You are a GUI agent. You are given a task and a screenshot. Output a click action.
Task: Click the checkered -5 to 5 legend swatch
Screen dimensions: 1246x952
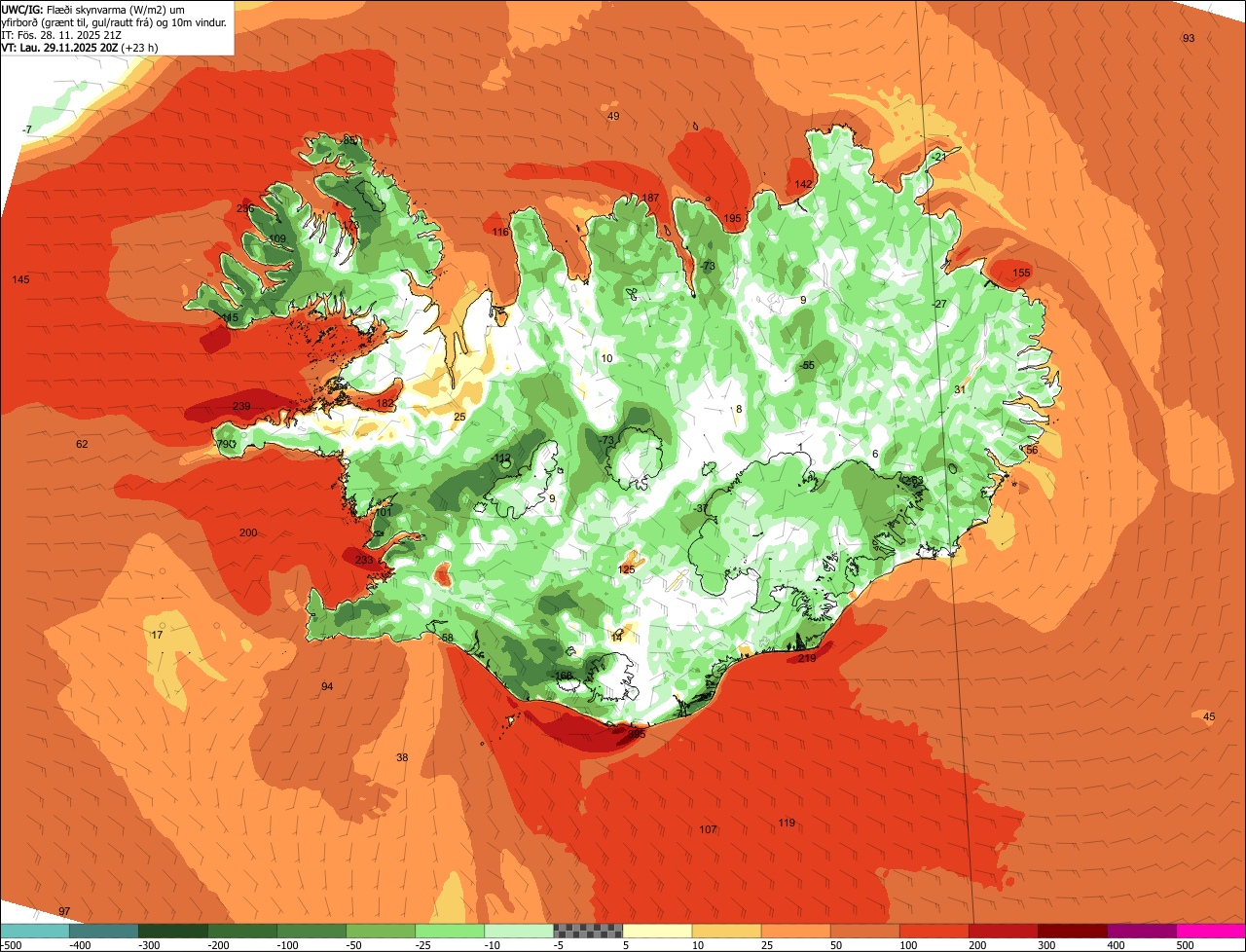[587, 931]
